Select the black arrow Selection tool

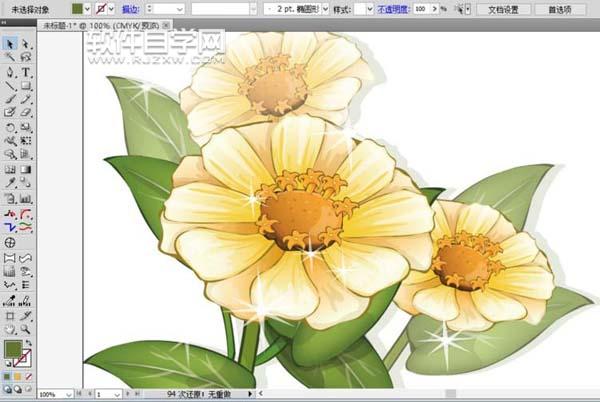tap(10, 45)
